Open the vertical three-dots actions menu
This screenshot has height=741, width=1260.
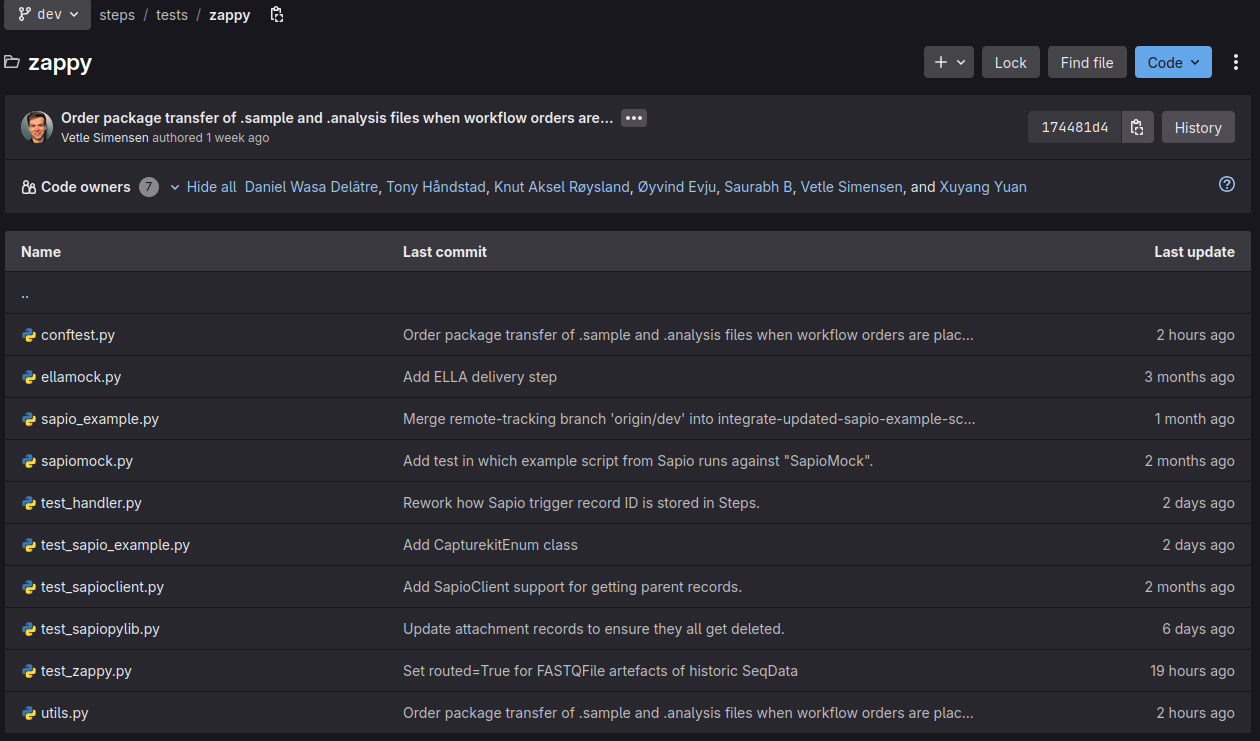(1236, 62)
